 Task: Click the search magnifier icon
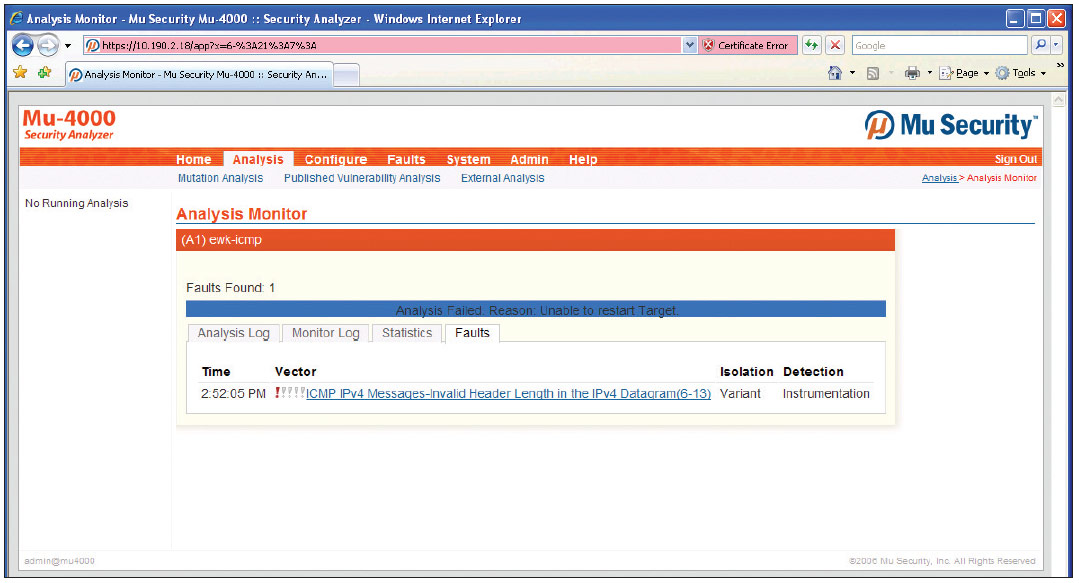pyautogui.click(x=1039, y=46)
